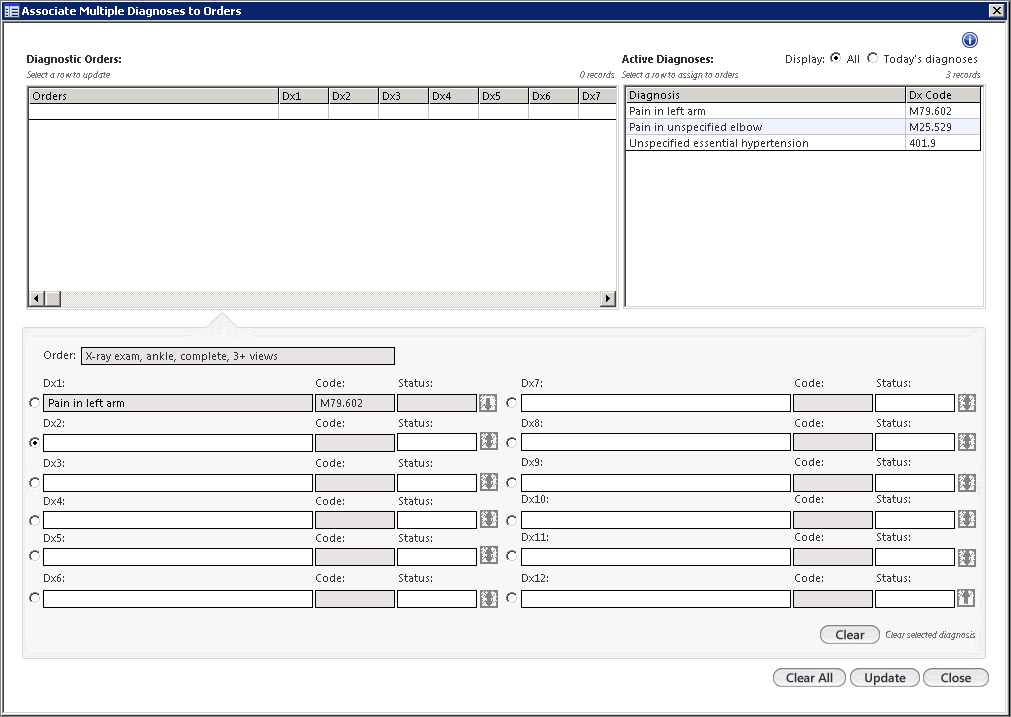Click the orders grid scroll right arrow
This screenshot has width=1011, height=717.
pyautogui.click(x=607, y=299)
